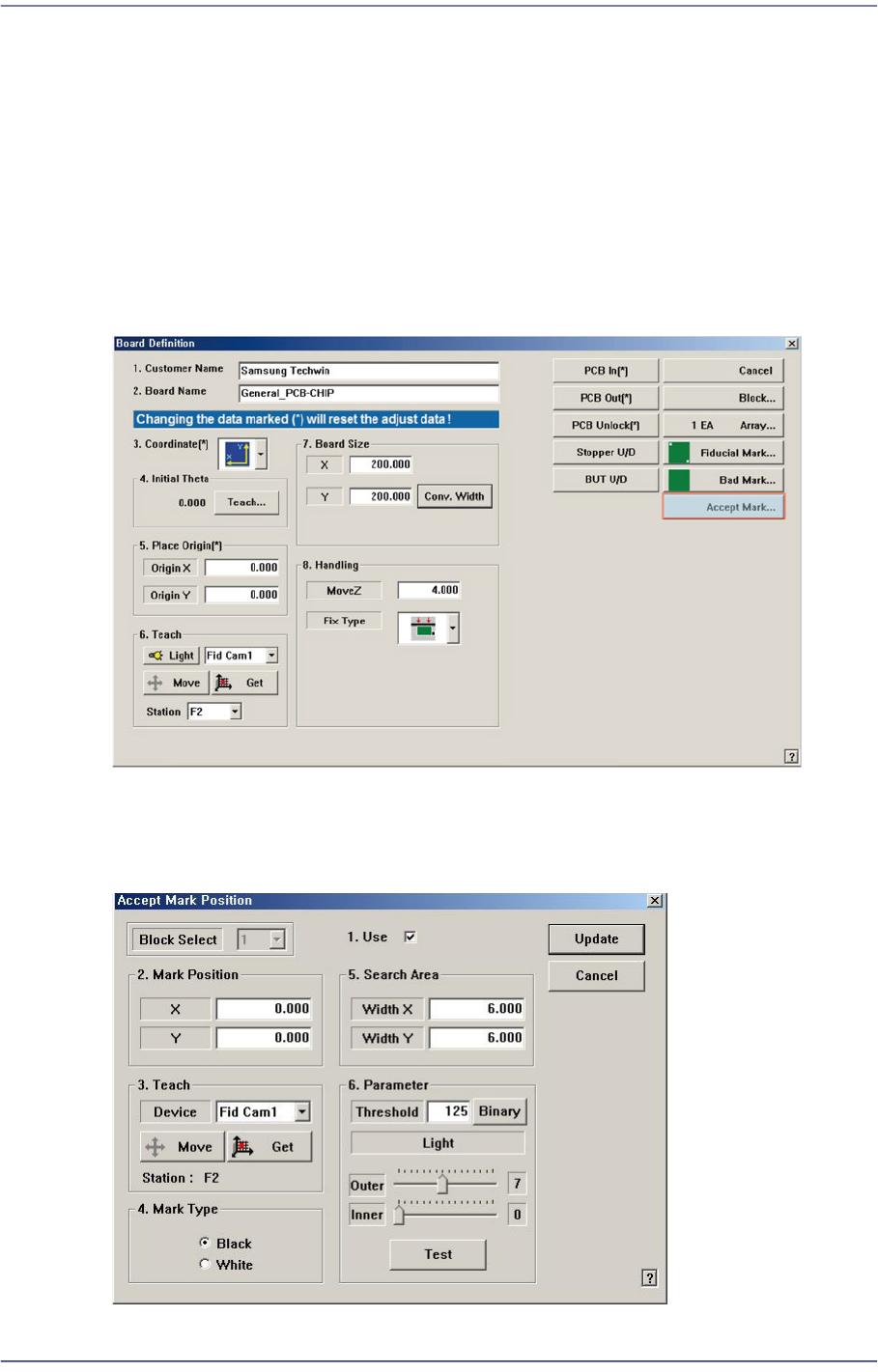Click the Update button
Viewport: 878px width, 1372px height.
(x=596, y=939)
